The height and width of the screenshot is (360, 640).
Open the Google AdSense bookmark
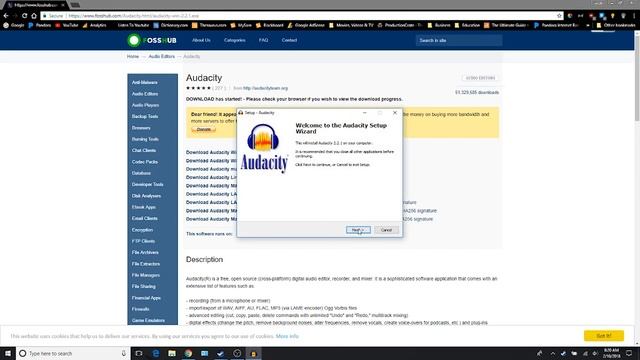(x=306, y=25)
